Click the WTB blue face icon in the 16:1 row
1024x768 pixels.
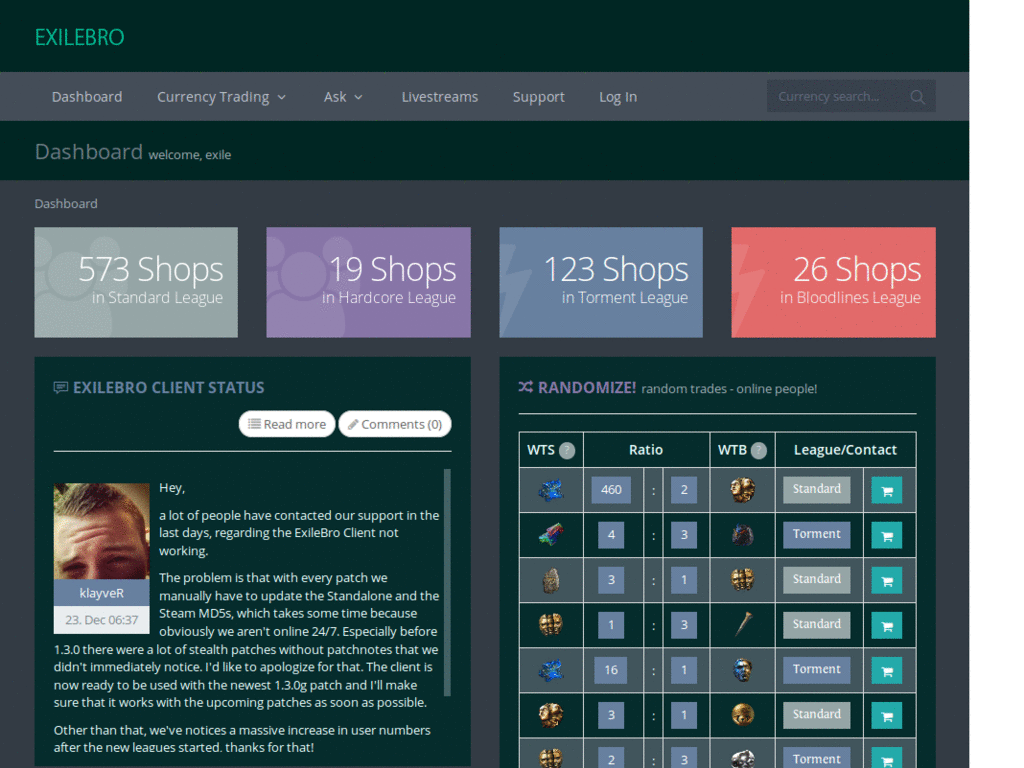coord(742,670)
